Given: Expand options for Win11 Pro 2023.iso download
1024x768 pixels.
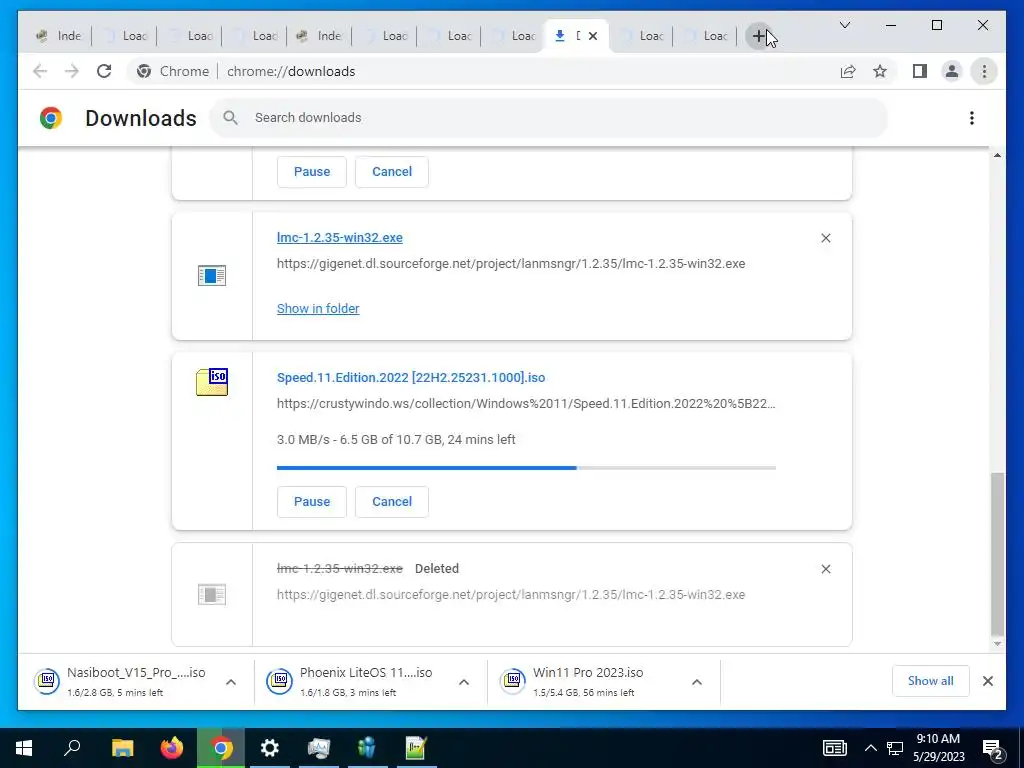Looking at the screenshot, I should 697,682.
